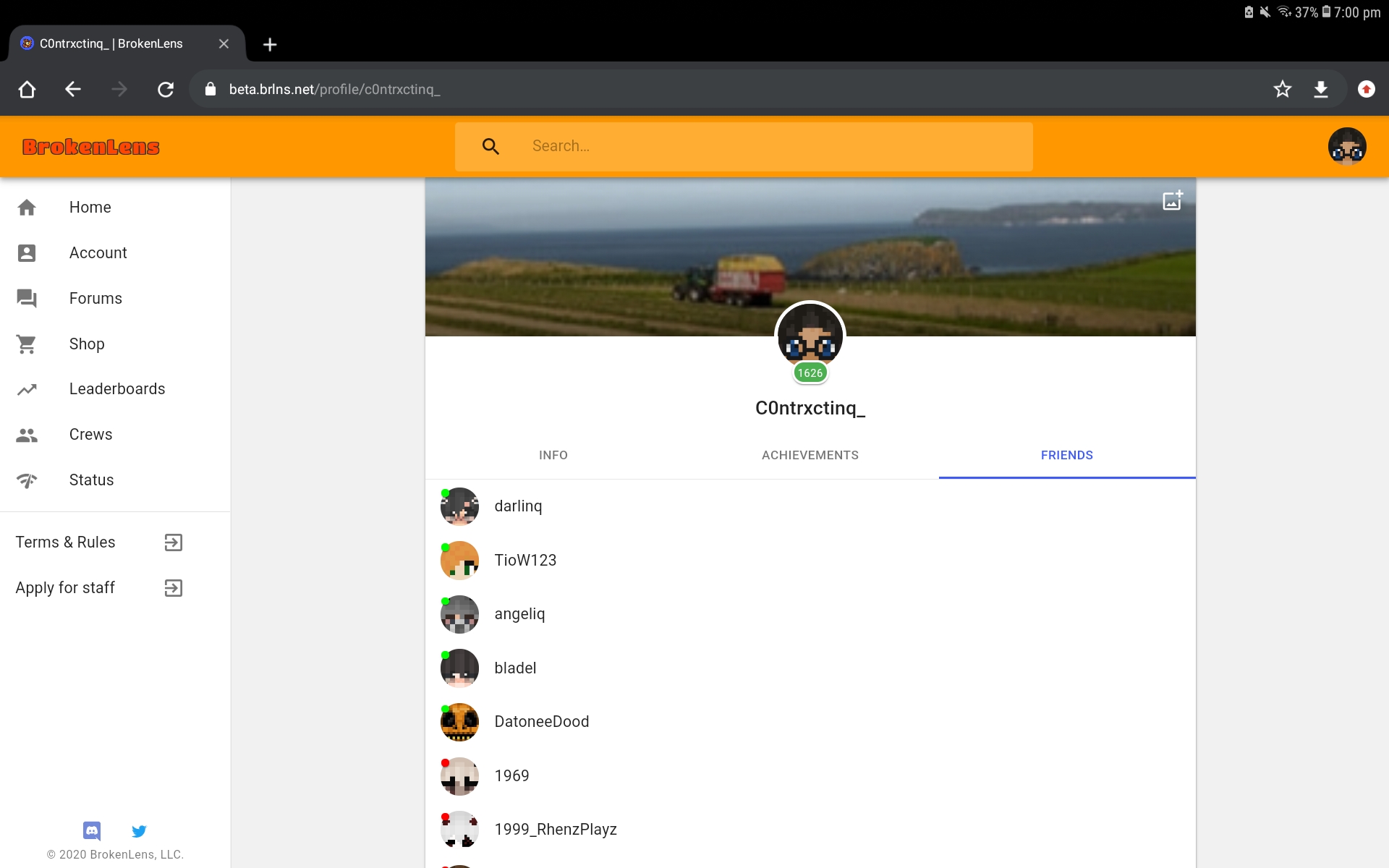Viewport: 1389px width, 868px height.
Task: Change the profile banner image icon
Action: click(1173, 200)
